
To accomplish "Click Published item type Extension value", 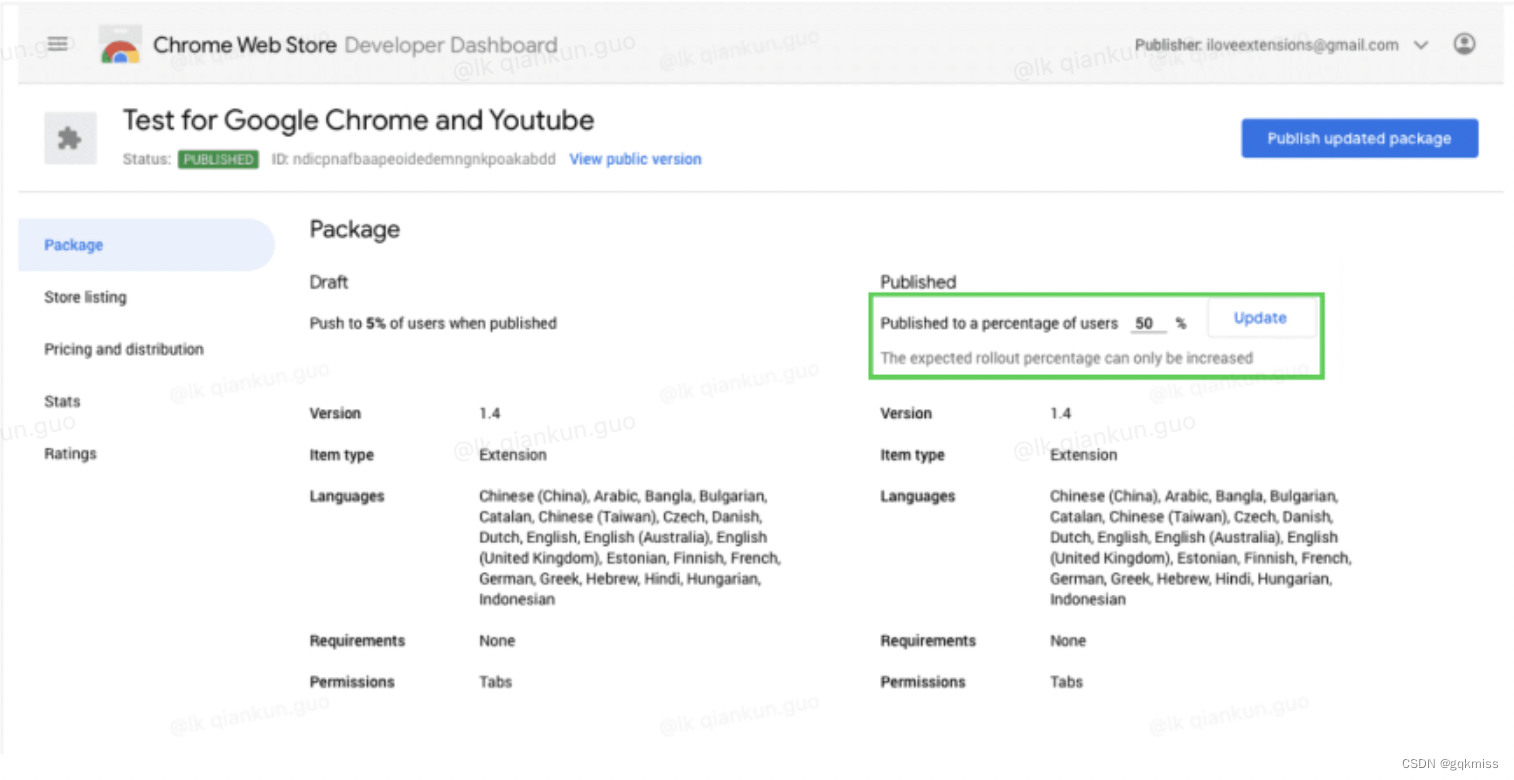I will pos(1084,455).
